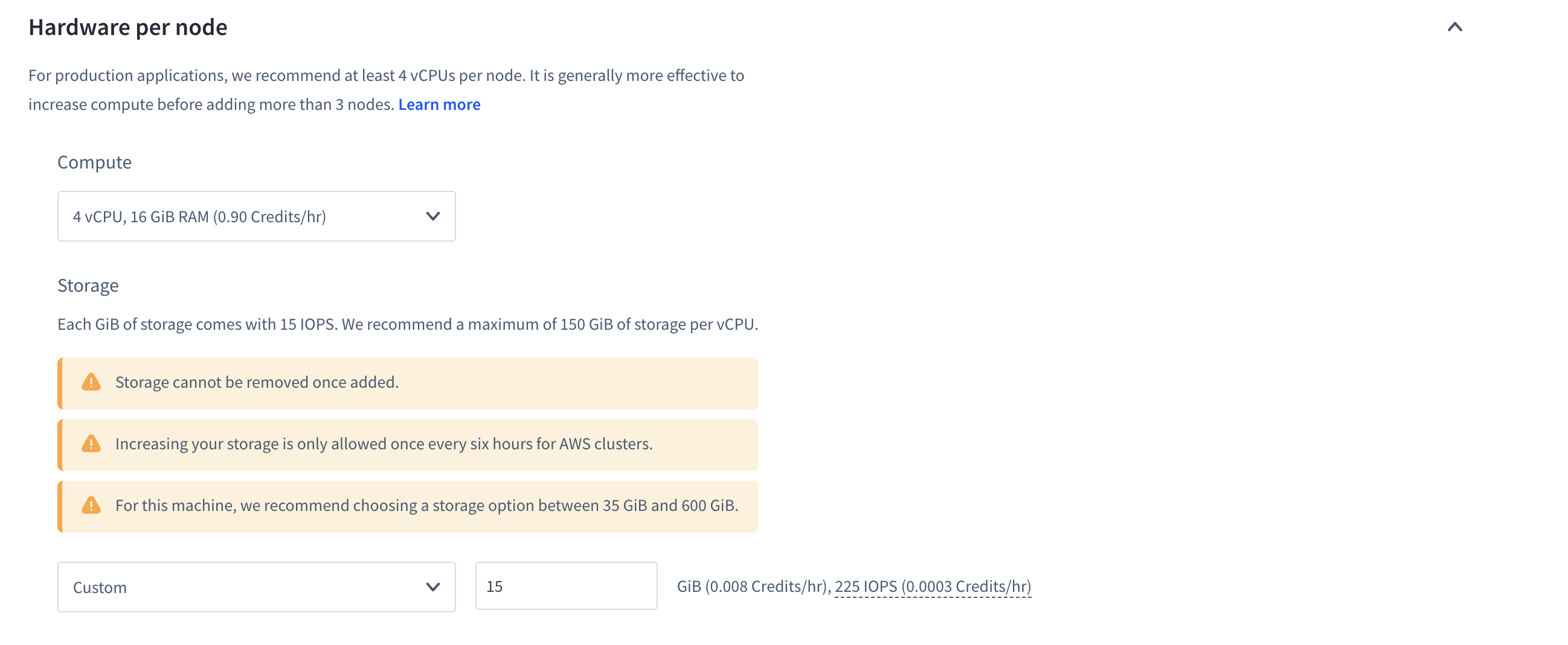Click the collapse arrow for Hardware per node
Screen dimensions: 1568x645
1456,26
